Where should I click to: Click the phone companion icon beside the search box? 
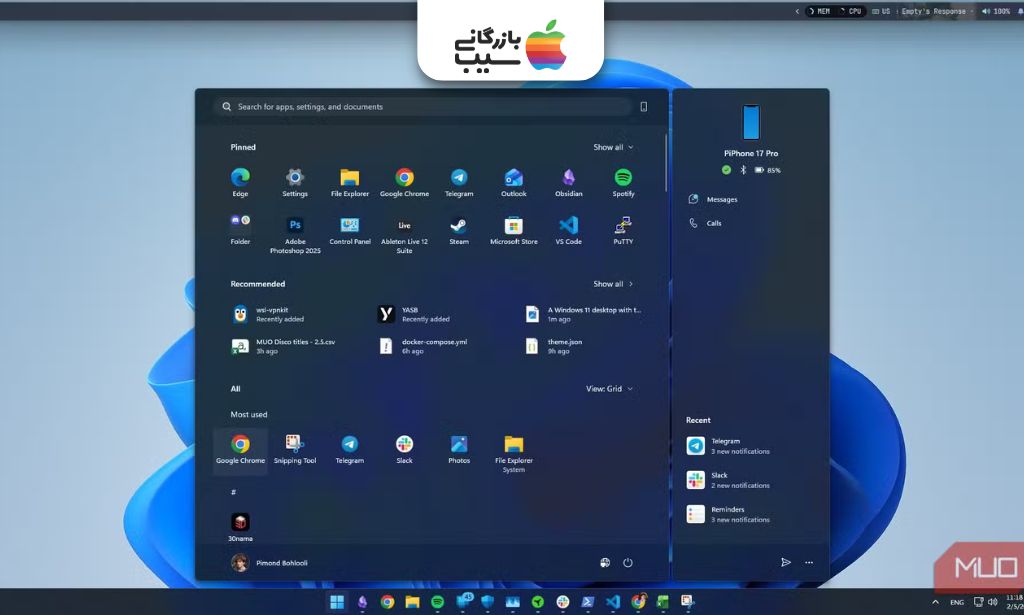point(644,106)
